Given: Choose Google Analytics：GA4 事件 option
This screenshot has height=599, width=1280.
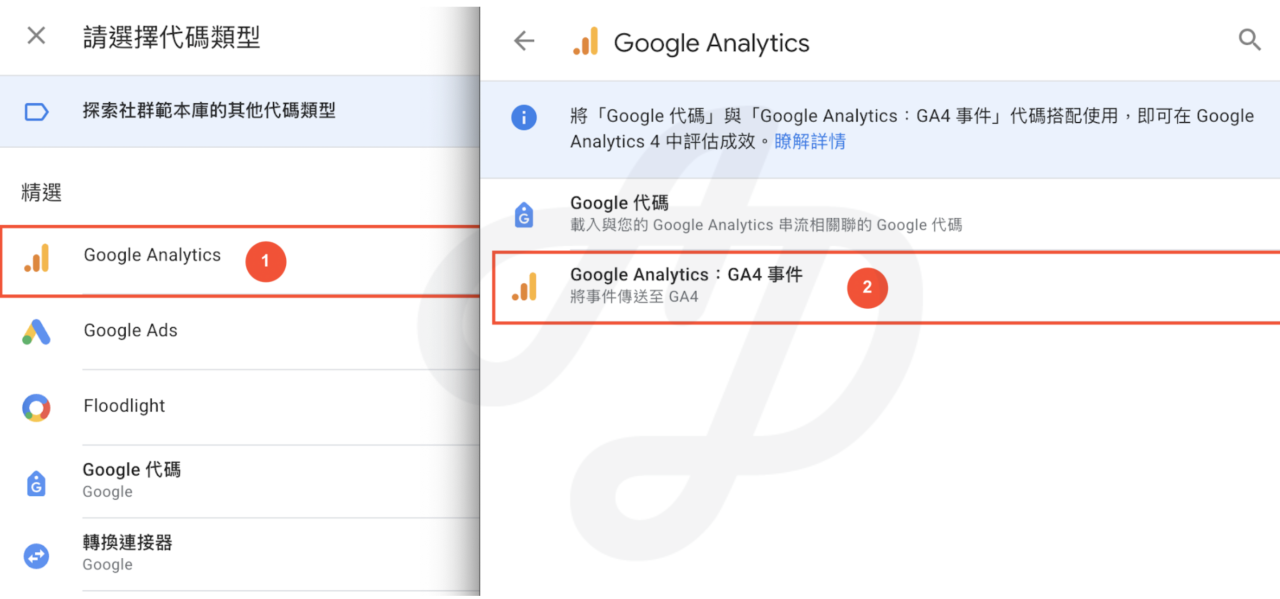Looking at the screenshot, I should [x=887, y=286].
